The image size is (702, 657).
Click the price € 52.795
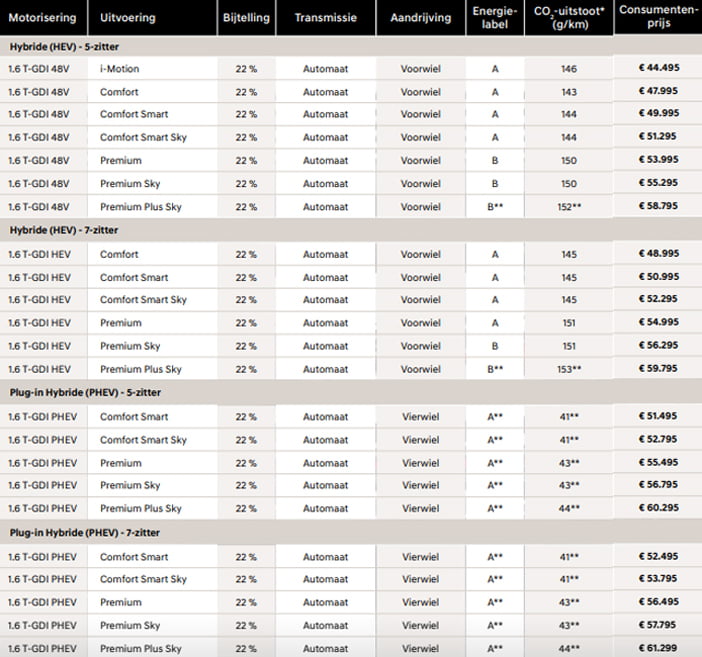[658, 439]
